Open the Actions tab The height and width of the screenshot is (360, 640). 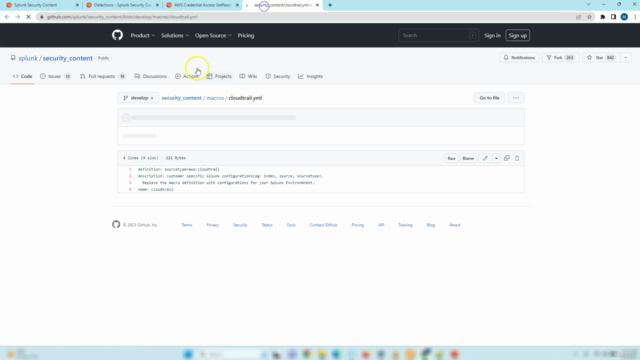click(187, 76)
